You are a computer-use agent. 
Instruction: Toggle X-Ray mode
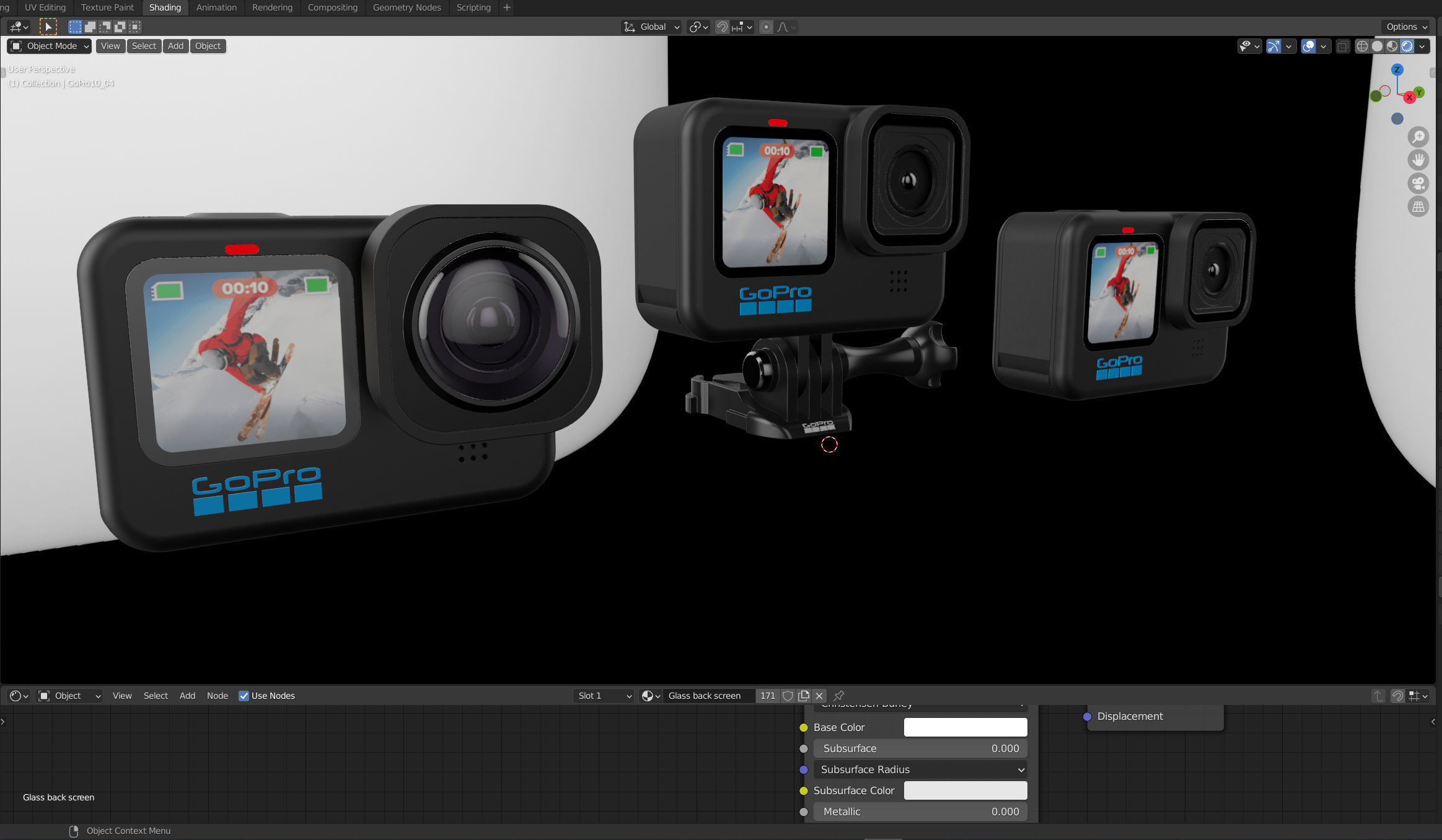click(1342, 46)
